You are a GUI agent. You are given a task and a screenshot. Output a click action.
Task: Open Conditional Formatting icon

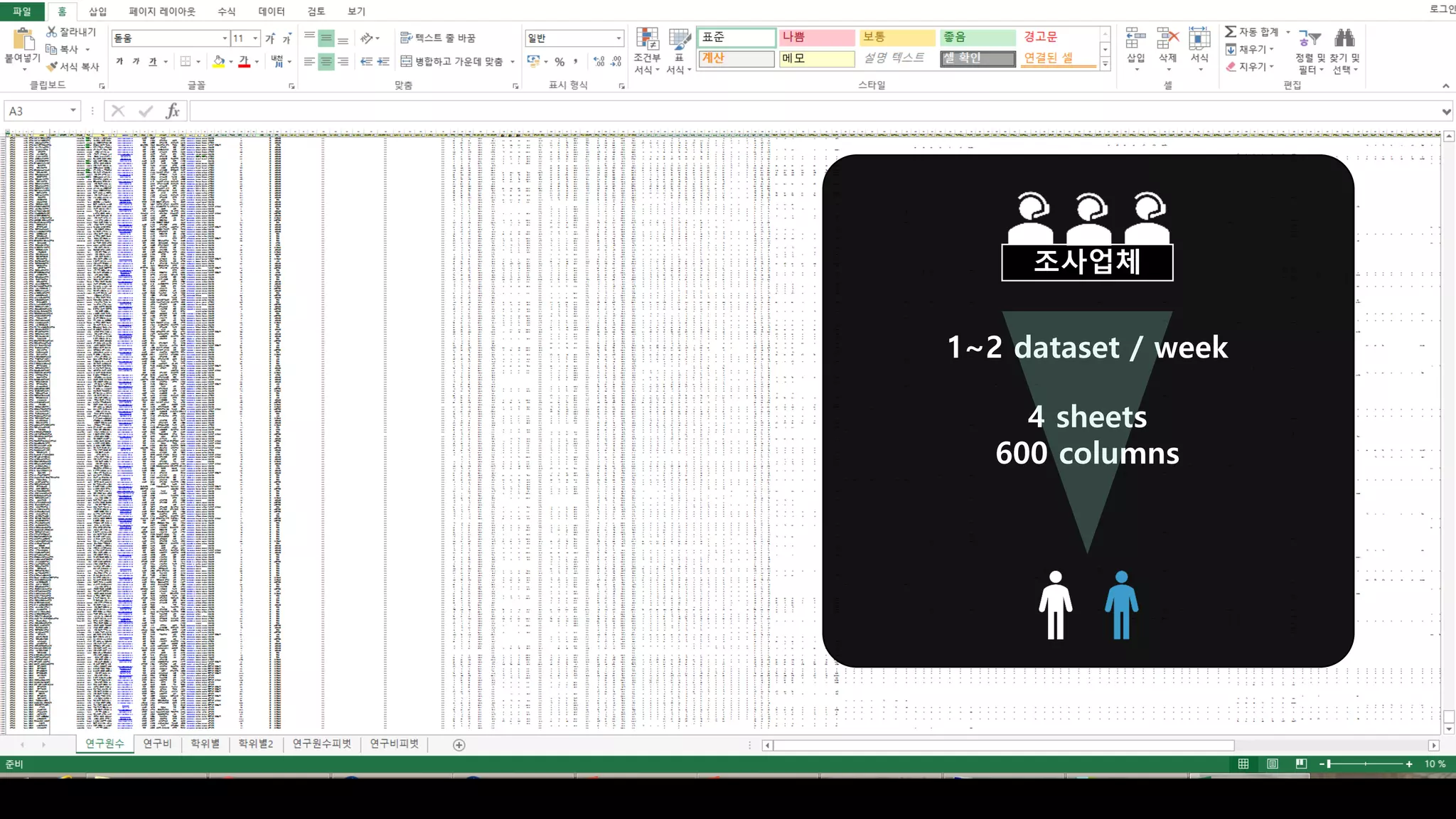(x=646, y=39)
